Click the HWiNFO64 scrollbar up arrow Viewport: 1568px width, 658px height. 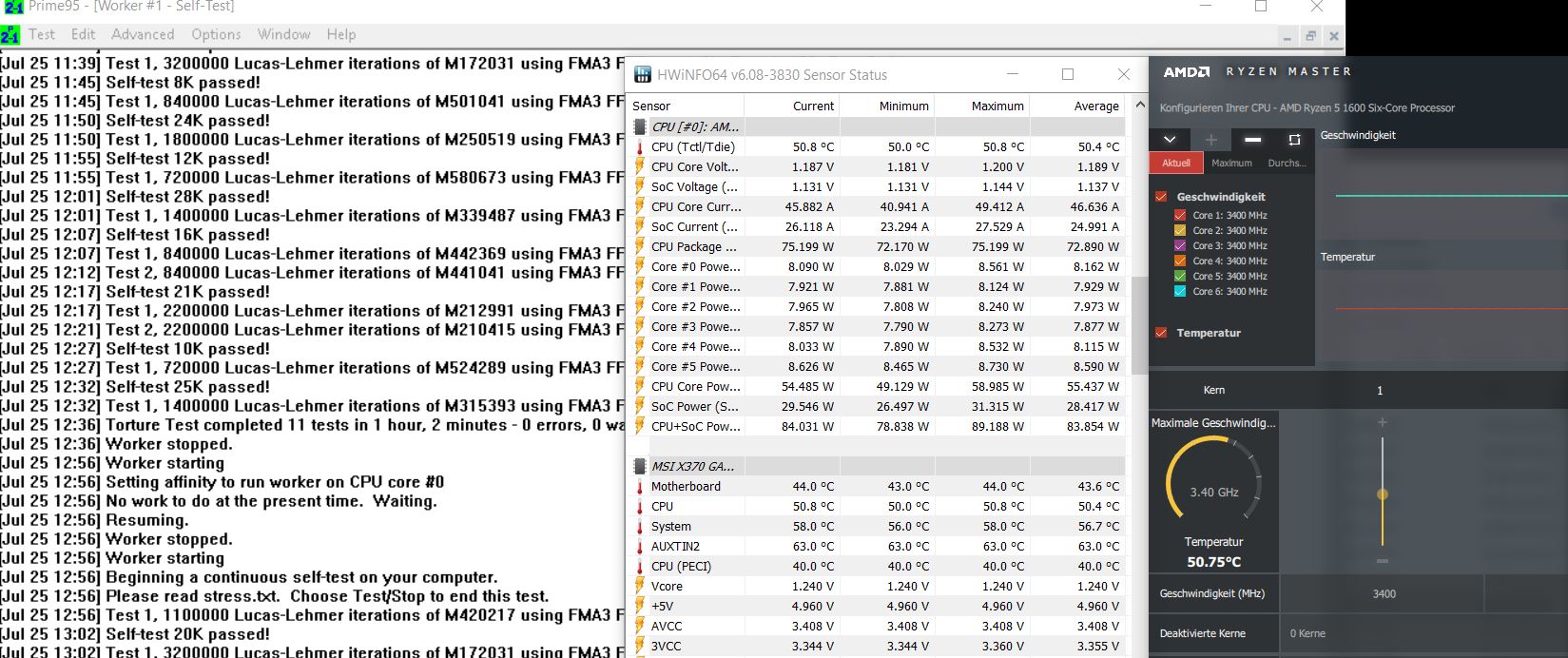pyautogui.click(x=1139, y=105)
